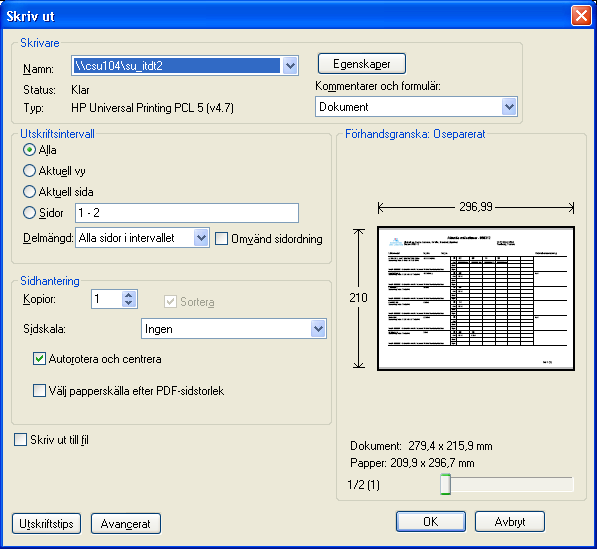Cancel printing with Avbryt

[x=510, y=522]
